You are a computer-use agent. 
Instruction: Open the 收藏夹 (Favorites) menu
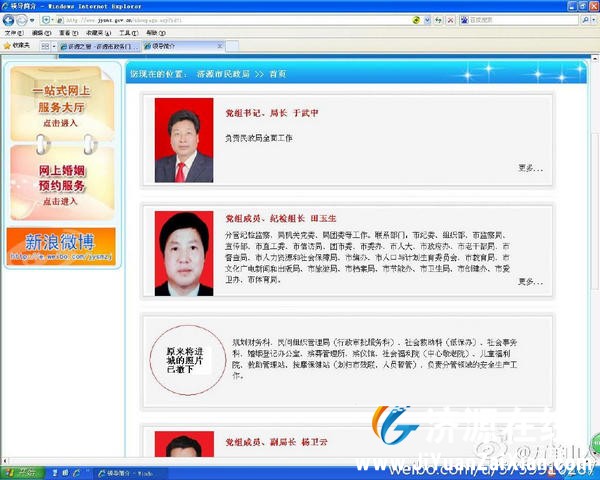[x=98, y=33]
